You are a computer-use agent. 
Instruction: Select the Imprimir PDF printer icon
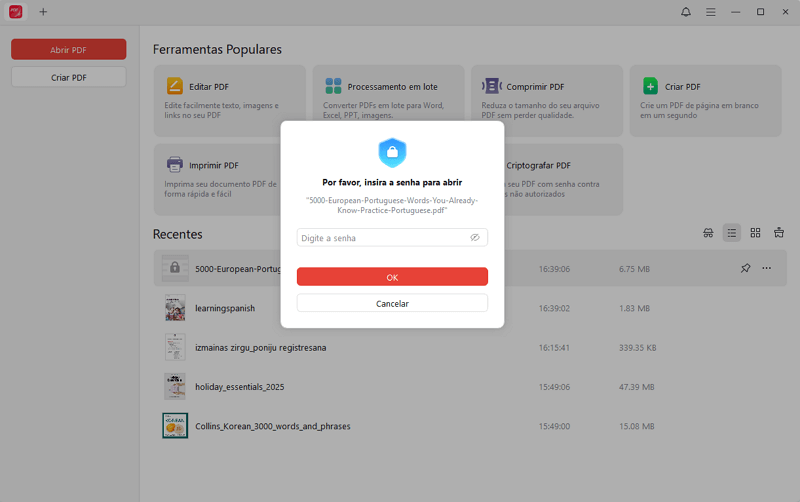[175, 165]
